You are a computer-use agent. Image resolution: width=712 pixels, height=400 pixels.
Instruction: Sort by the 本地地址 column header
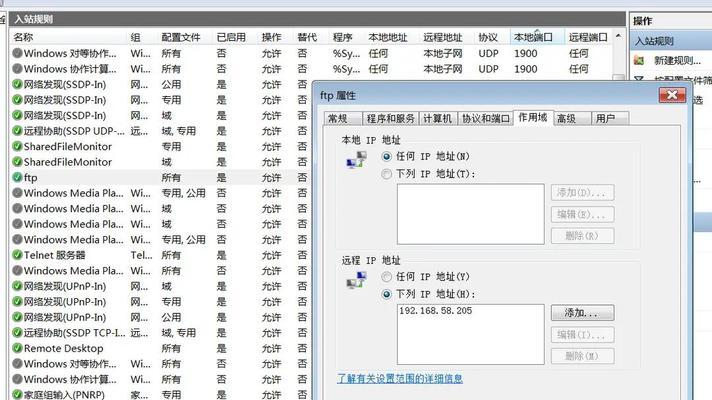[x=392, y=37]
